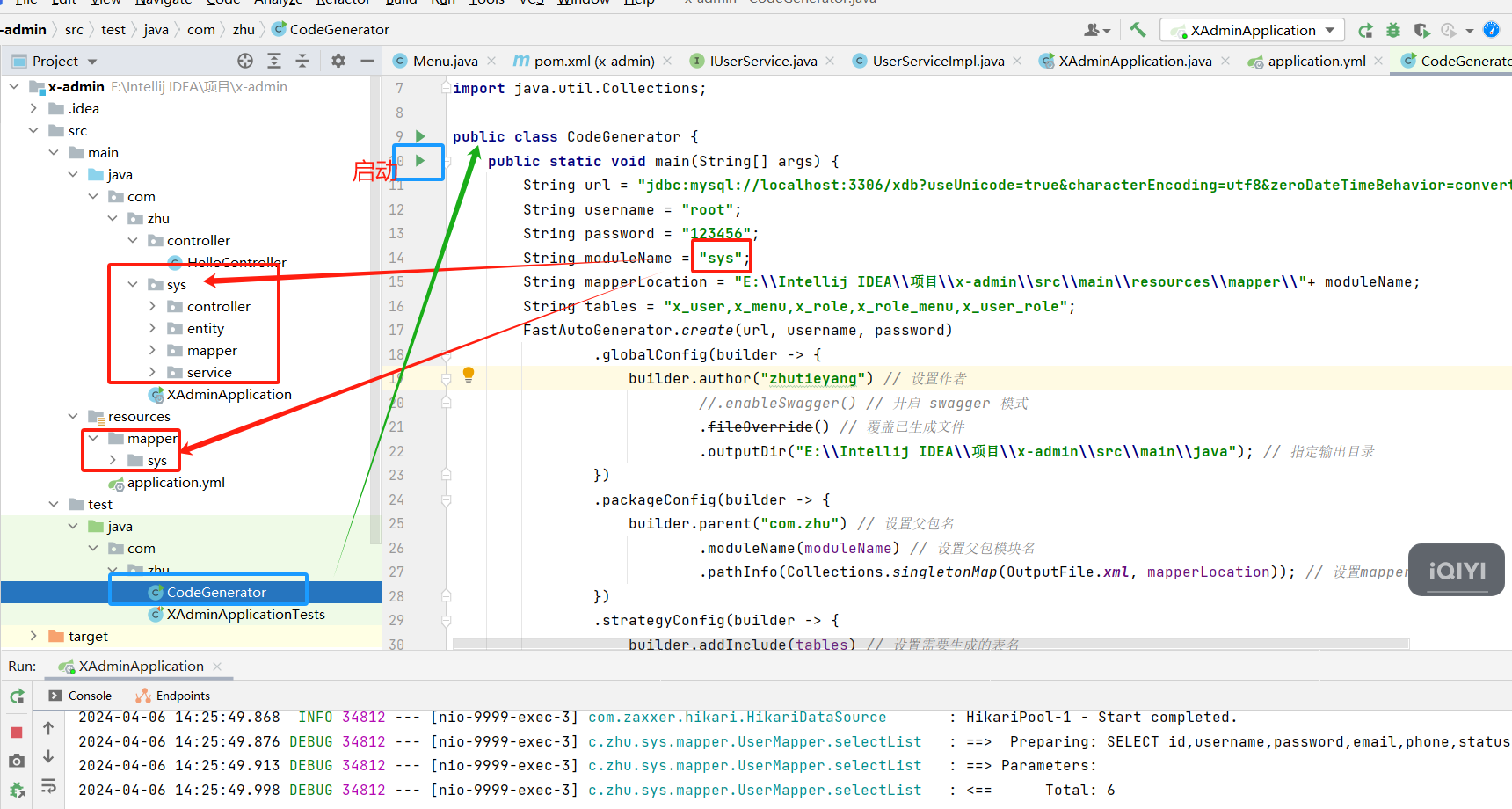
Task: Collapse the resources folder
Action: click(x=73, y=416)
